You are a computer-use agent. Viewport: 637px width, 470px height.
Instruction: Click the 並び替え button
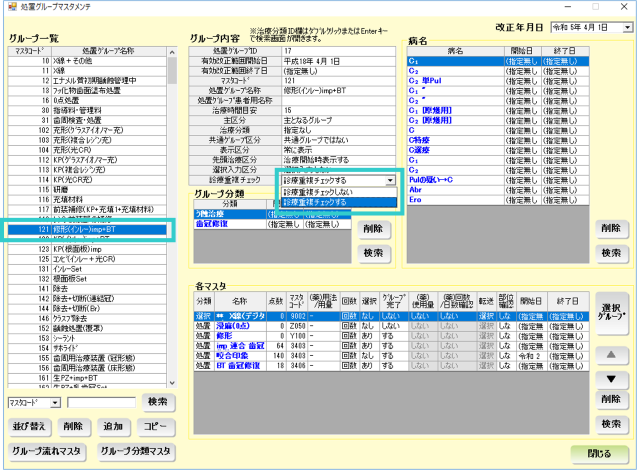pyautogui.click(x=27, y=426)
